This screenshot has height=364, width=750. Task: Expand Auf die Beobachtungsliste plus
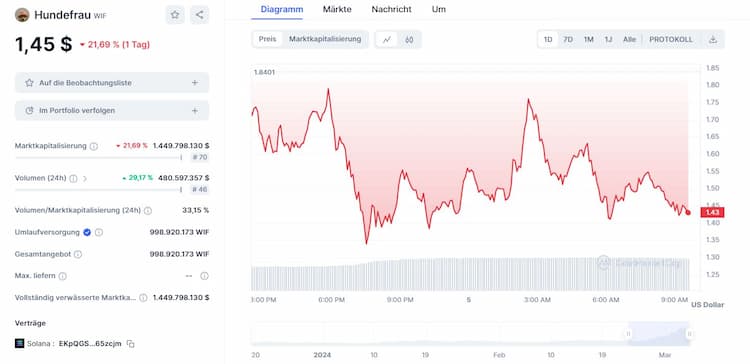pos(195,83)
